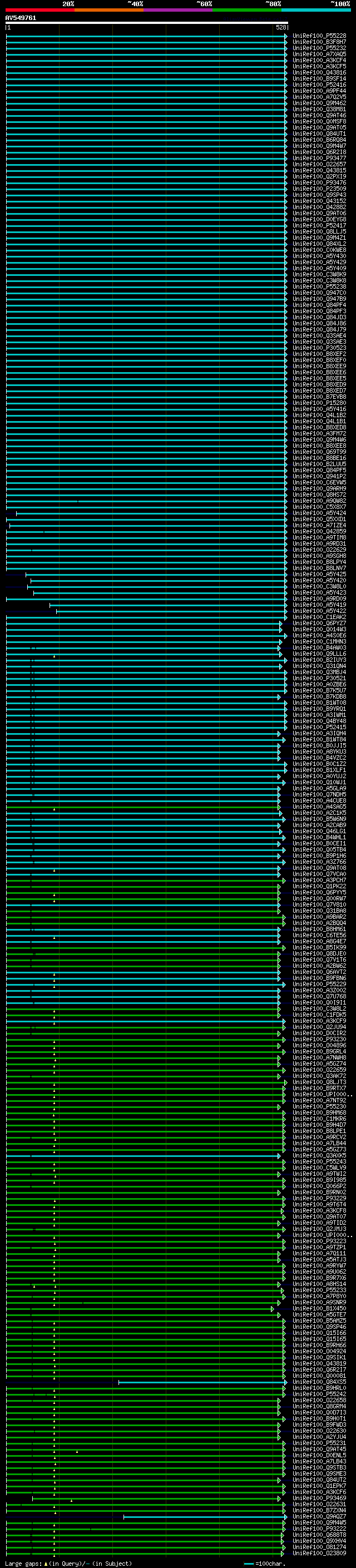
Task: Click the cyan ~100% identity legend segment
Action: click(x=316, y=10)
